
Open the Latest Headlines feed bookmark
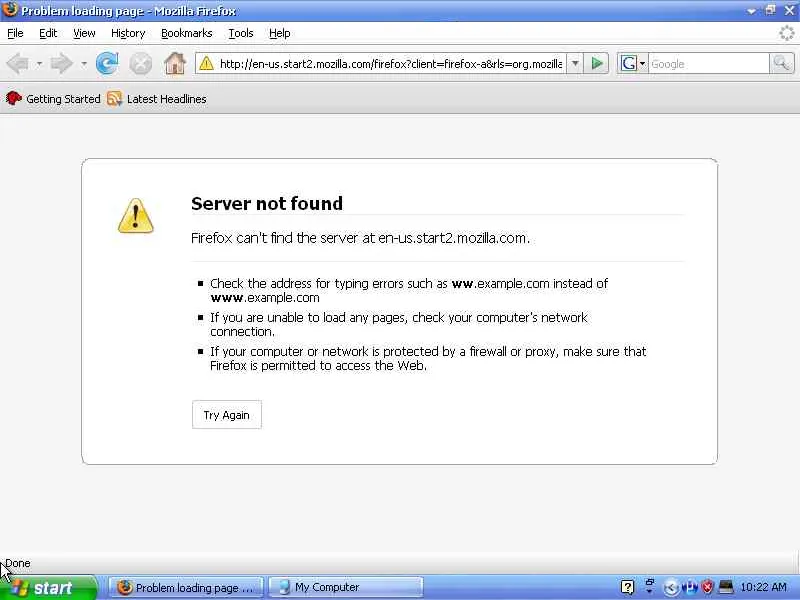point(157,99)
